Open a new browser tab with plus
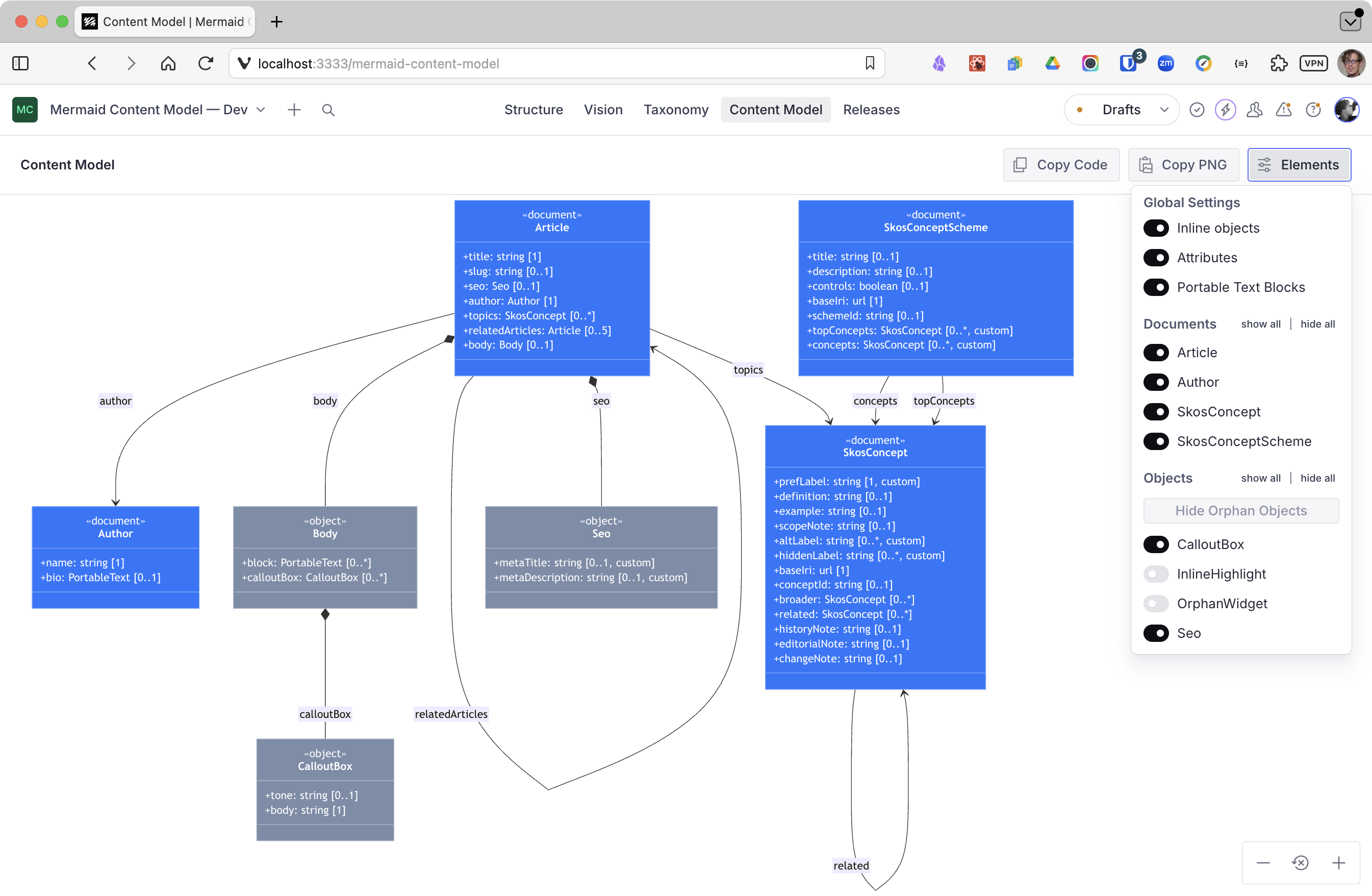This screenshot has width=1372, height=896. [277, 21]
